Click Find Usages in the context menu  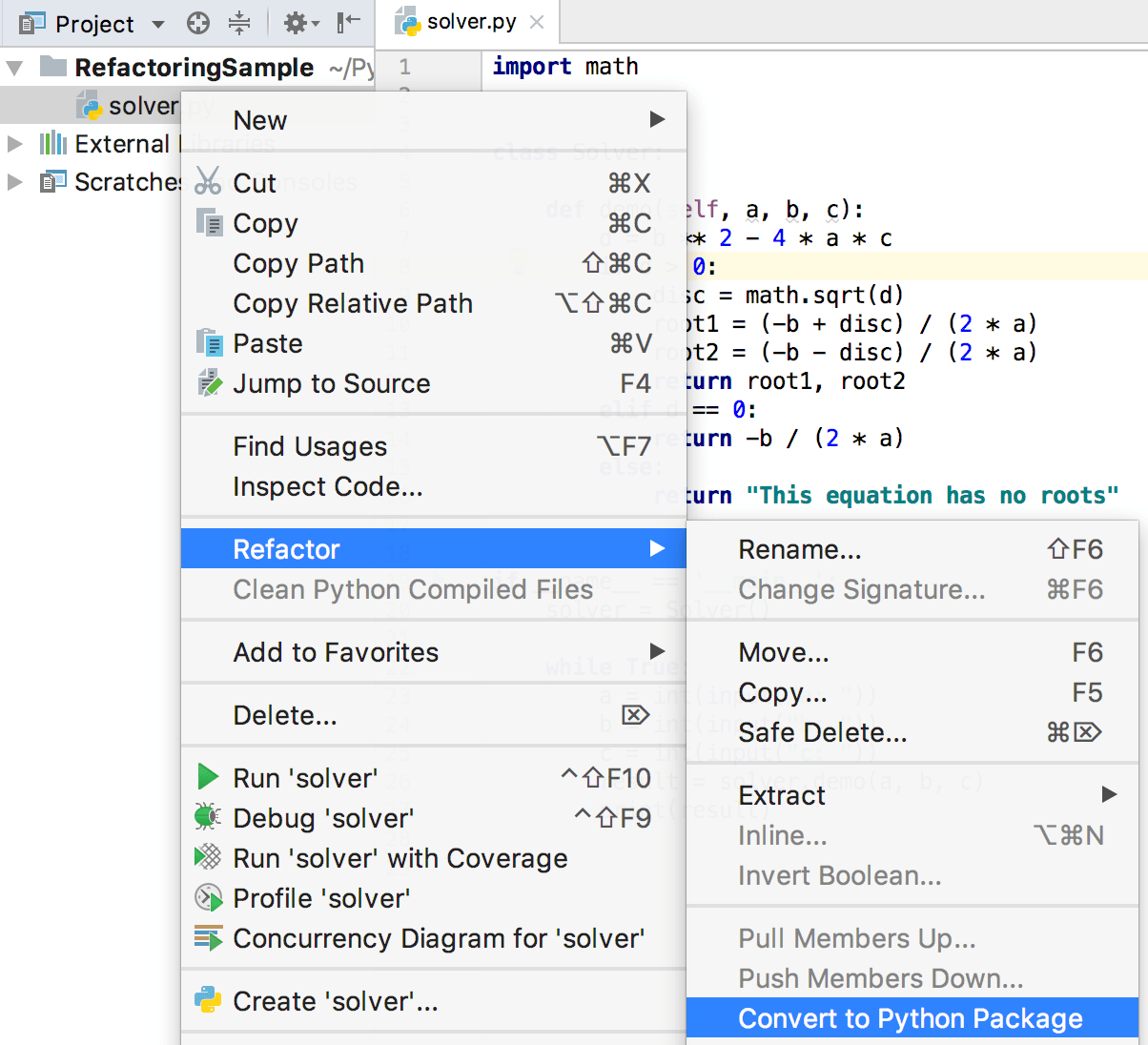309,446
